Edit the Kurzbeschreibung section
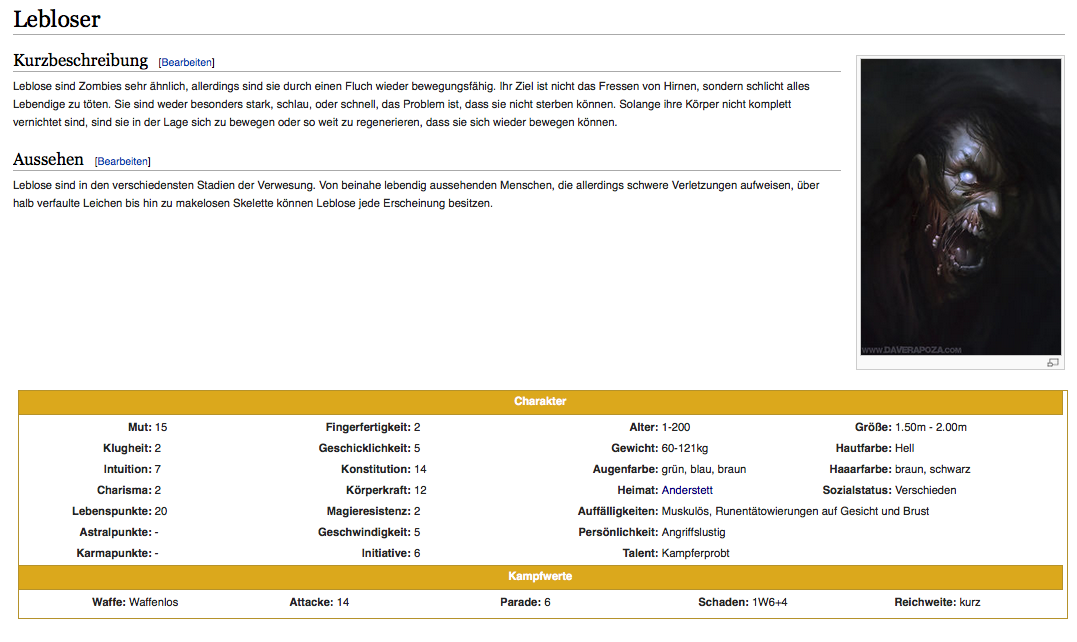1077x642 pixels. click(186, 61)
